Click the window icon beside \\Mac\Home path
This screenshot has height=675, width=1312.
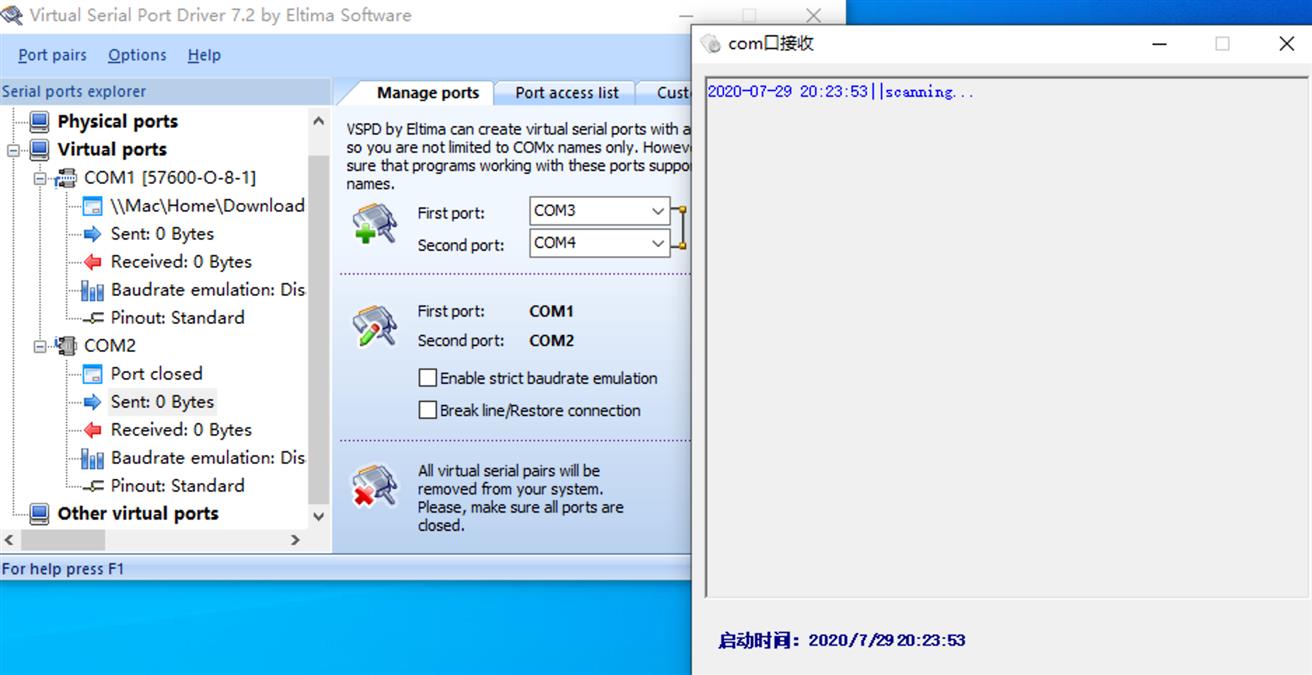pyautogui.click(x=93, y=205)
